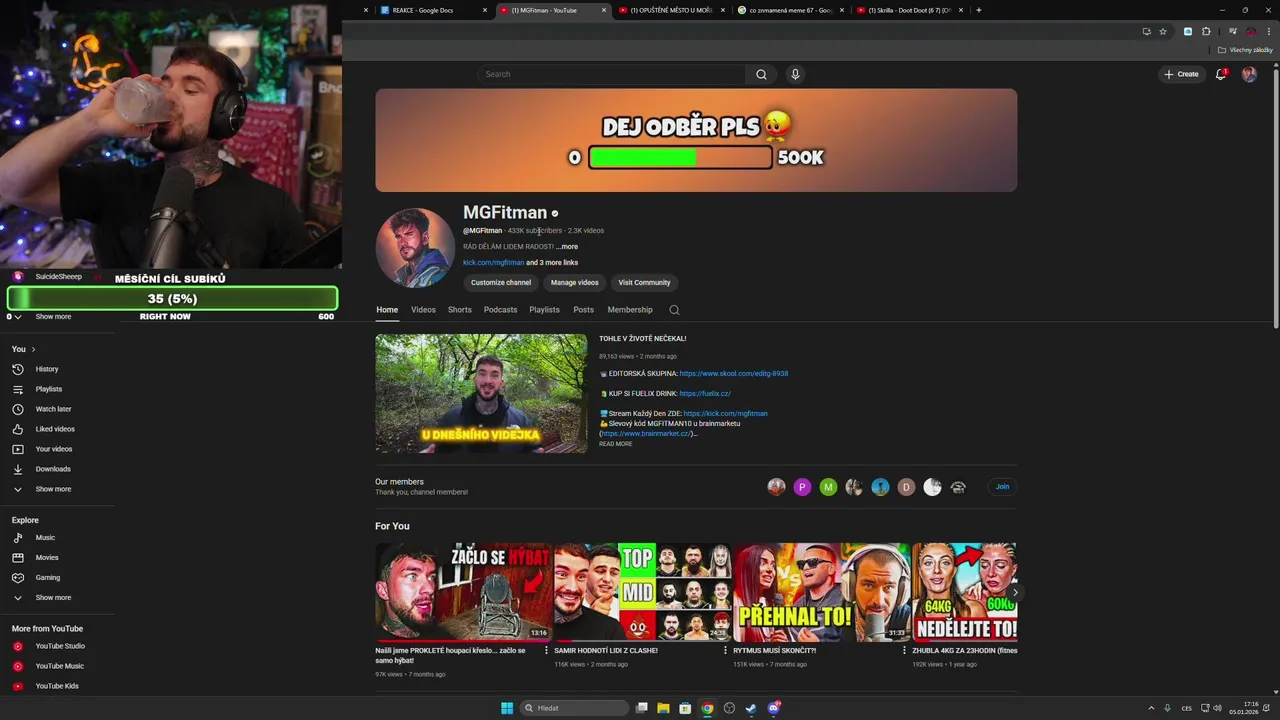Open File Explorer from the taskbar
Screen dimensions: 1280x720
point(663,708)
